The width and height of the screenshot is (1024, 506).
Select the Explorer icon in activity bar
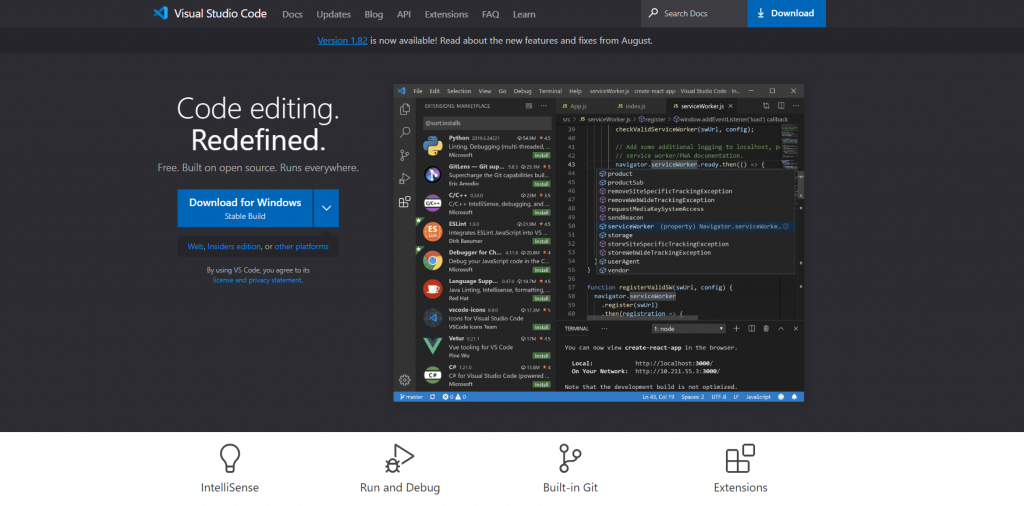tap(405, 109)
